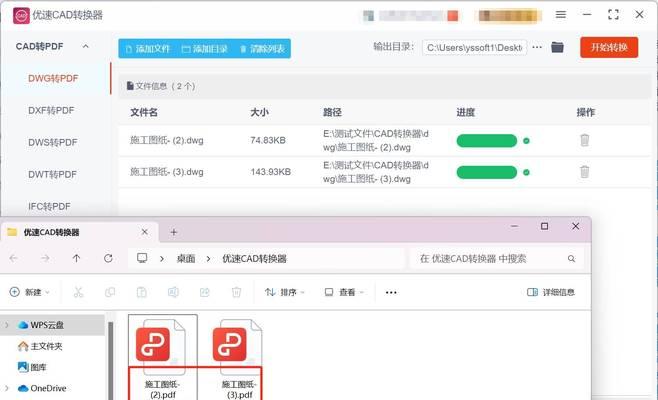Select DWT转PDF conversion mode
The image size is (658, 400).
click(x=52, y=174)
